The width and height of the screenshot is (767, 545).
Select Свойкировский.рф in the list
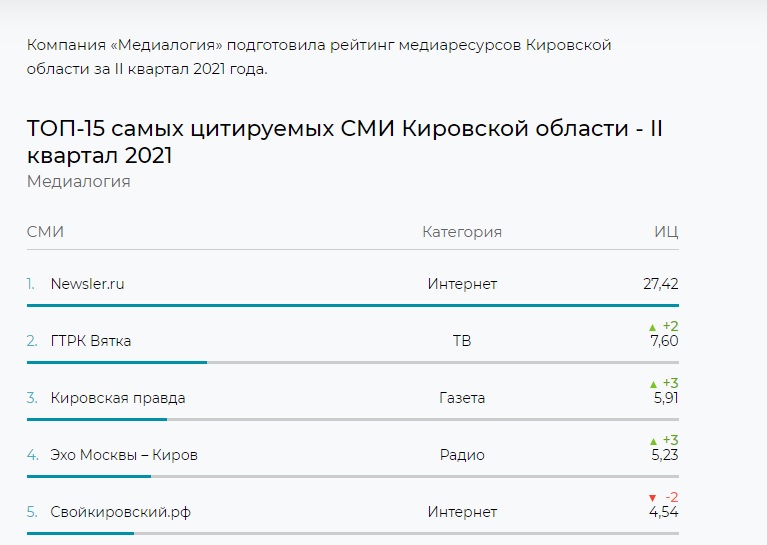120,512
